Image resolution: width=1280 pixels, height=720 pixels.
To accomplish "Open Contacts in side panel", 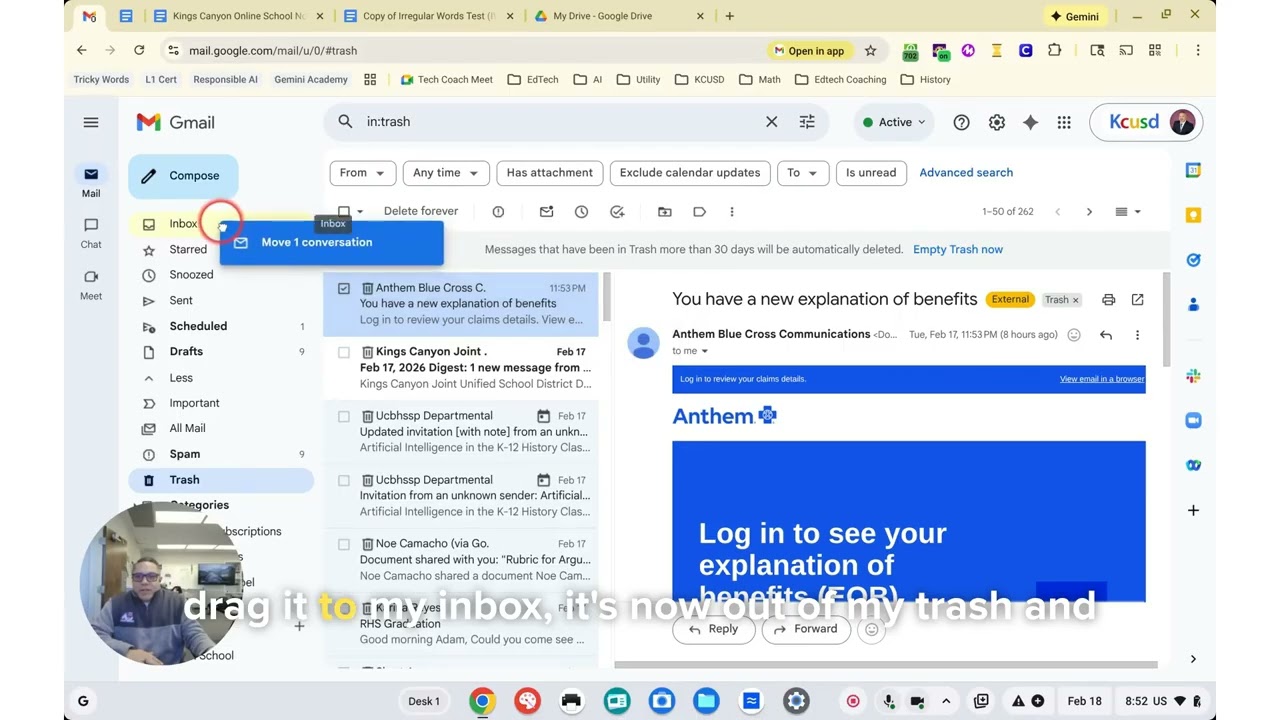I will tap(1193, 305).
